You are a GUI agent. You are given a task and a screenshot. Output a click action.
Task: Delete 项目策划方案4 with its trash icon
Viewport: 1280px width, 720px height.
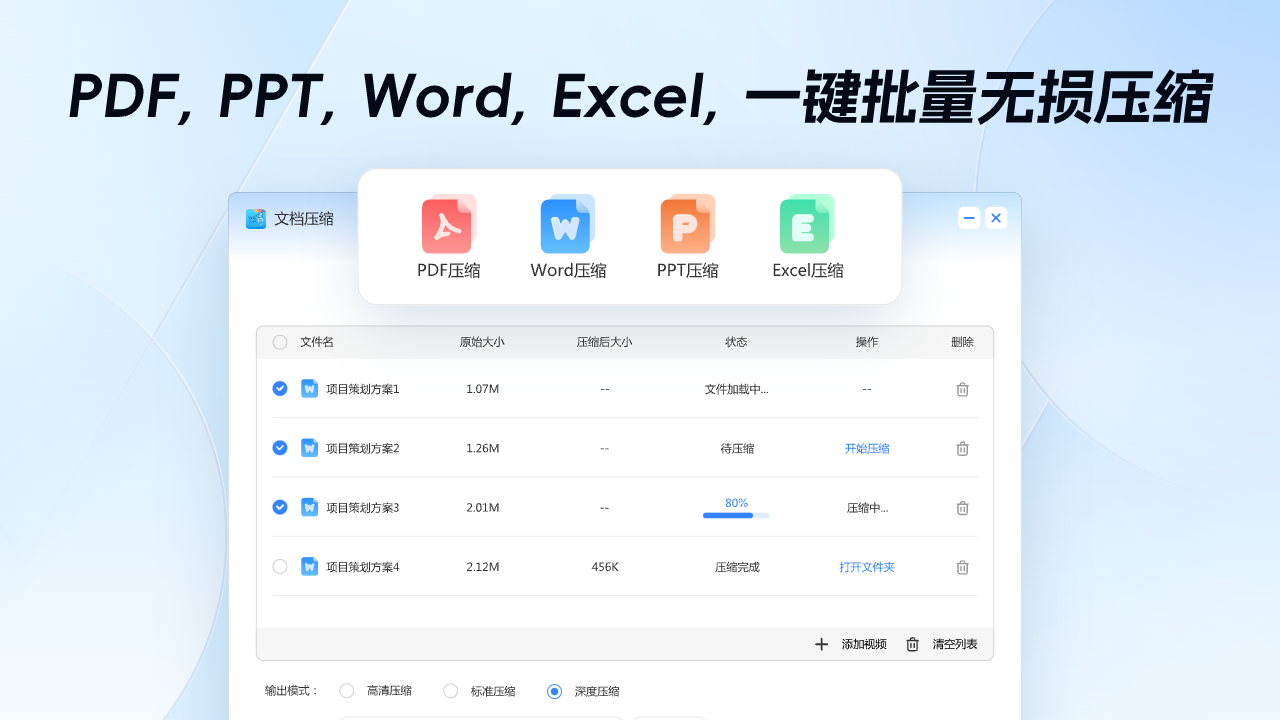962,567
